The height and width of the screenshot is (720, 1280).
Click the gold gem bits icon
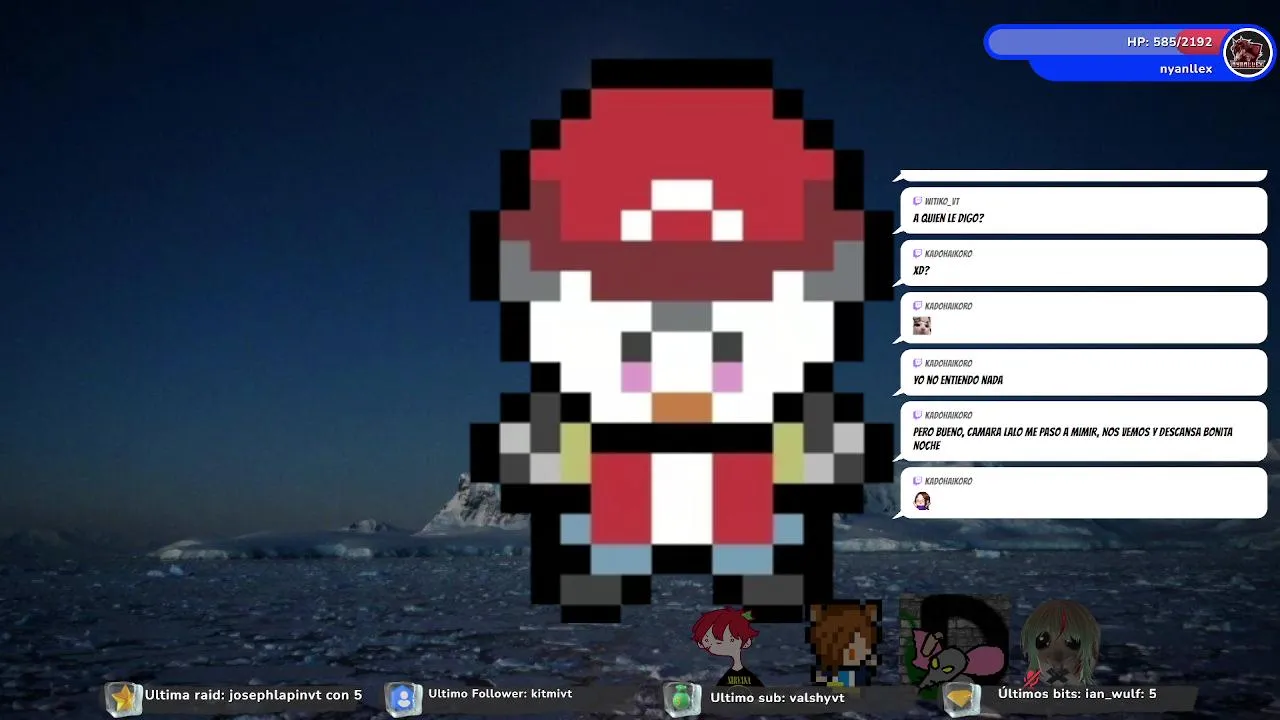pyautogui.click(x=962, y=698)
